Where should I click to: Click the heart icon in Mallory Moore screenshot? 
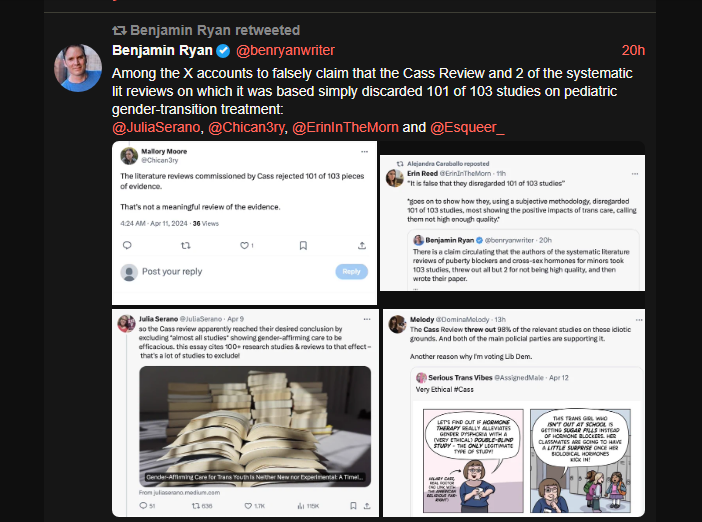[244, 245]
